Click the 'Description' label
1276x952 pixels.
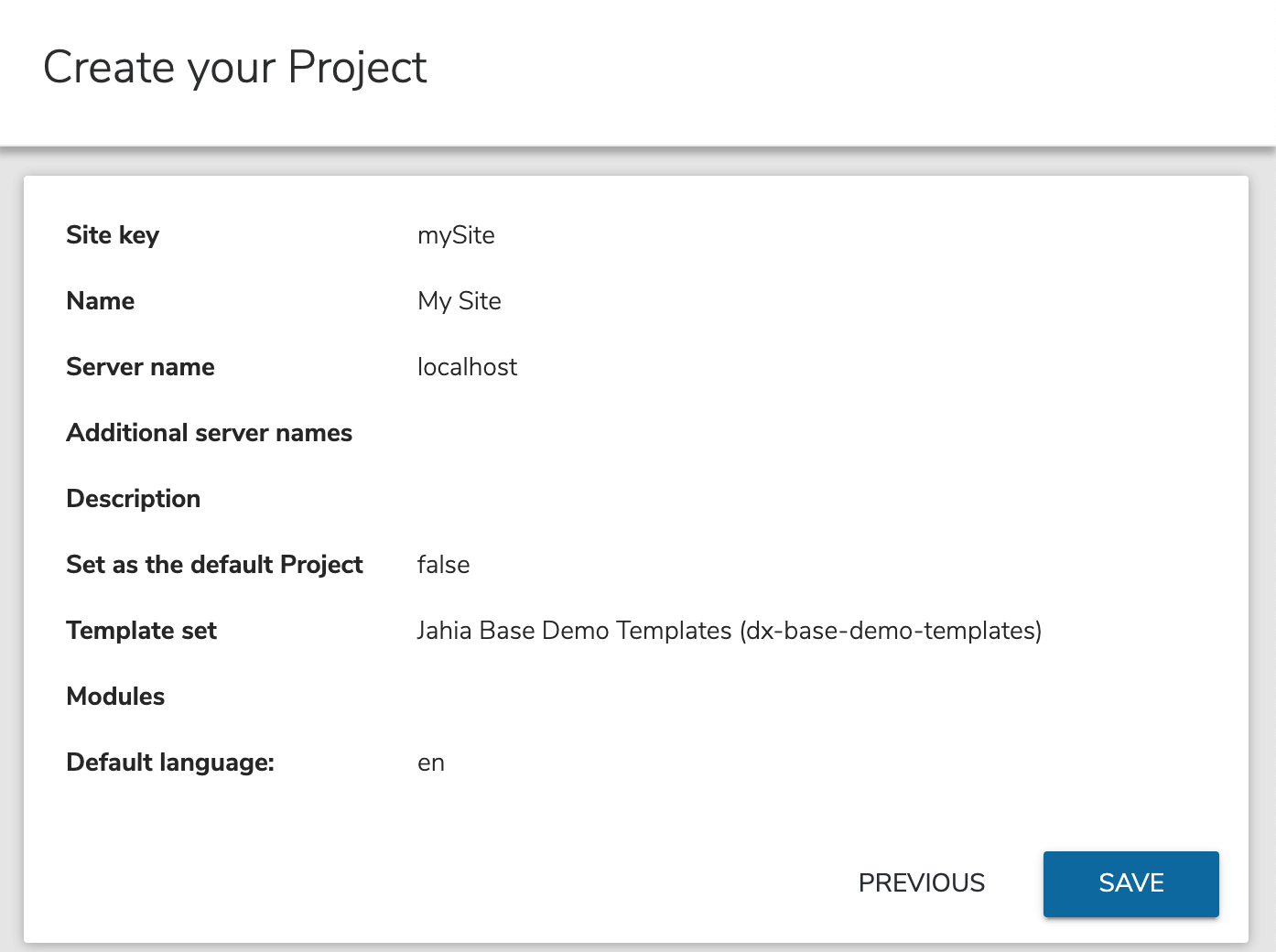tap(134, 499)
